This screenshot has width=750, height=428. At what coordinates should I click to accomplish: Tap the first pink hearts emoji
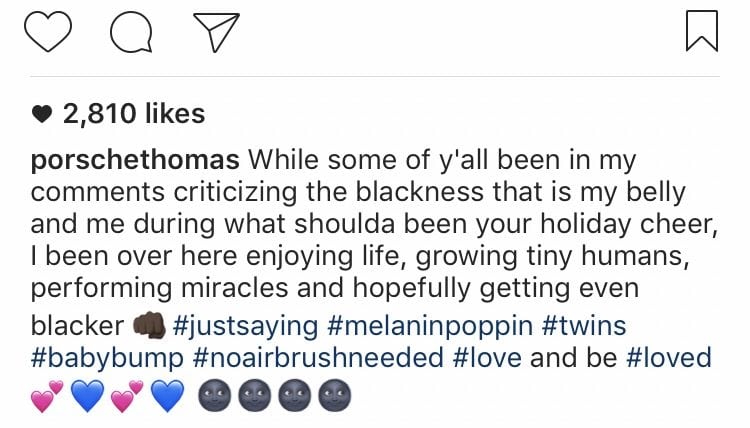(x=48, y=397)
